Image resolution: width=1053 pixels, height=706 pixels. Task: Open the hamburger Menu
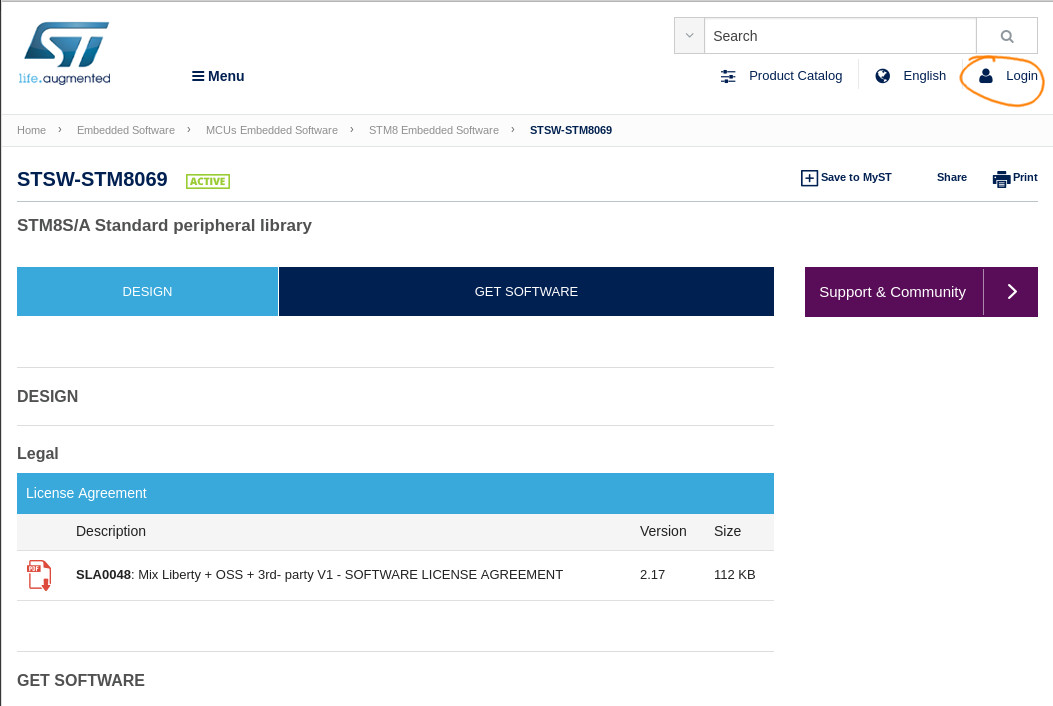[x=218, y=76]
